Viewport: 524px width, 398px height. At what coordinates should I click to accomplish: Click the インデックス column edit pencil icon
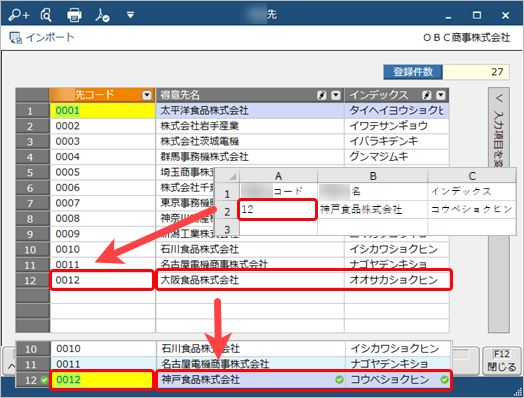426,96
